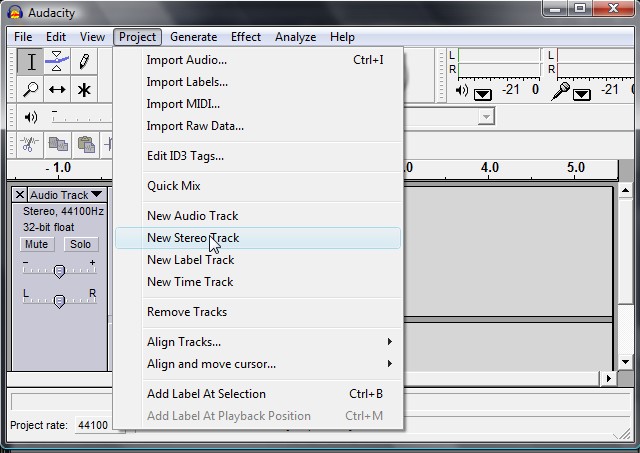The image size is (640, 453).
Task: Click the track gain slider handle
Action: (x=60, y=271)
